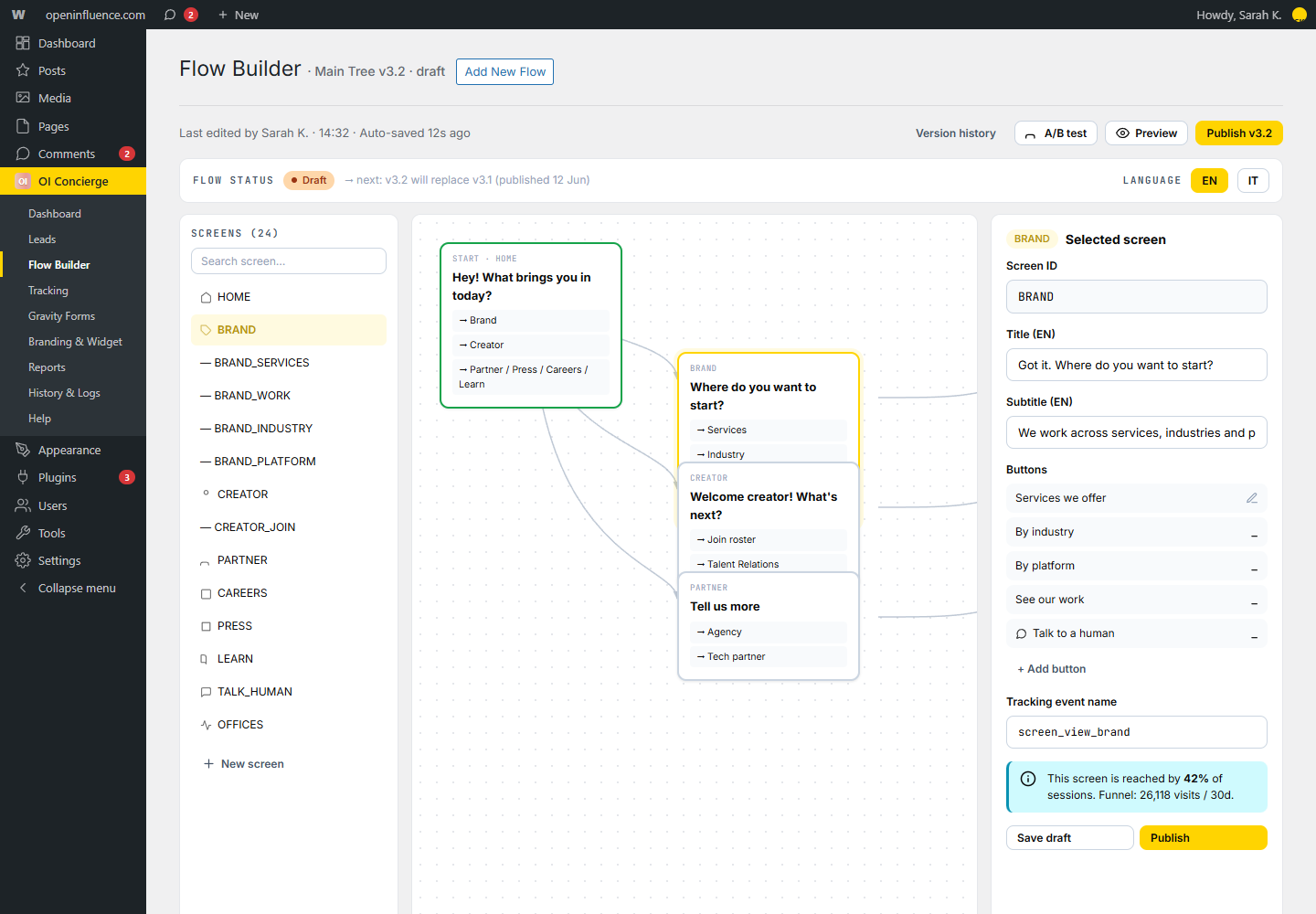The height and width of the screenshot is (914, 1316).
Task: Focus the Search screen field
Action: click(x=289, y=261)
